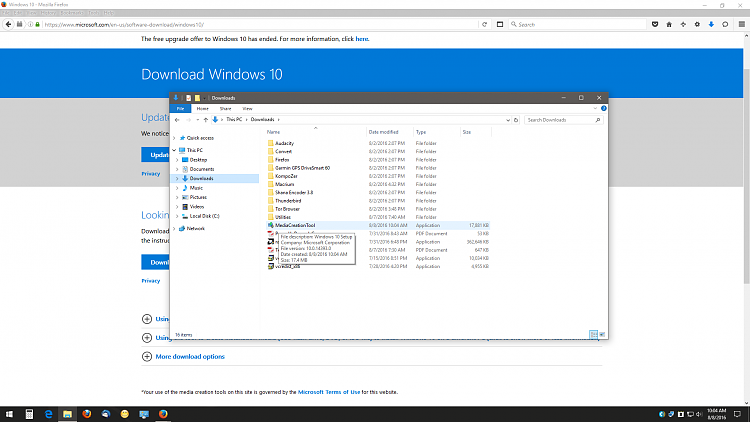
Task: Collapse This PC tree node
Action: pos(174,150)
